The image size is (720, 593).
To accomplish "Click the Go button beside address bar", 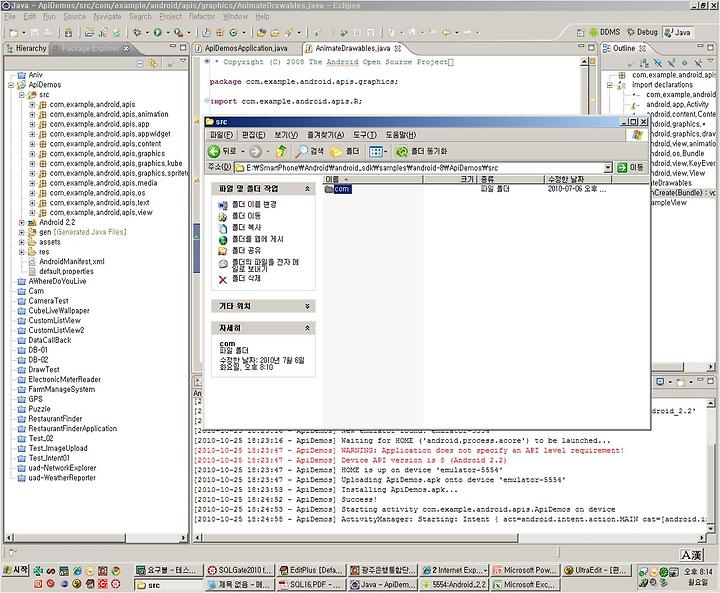I will click(630, 168).
